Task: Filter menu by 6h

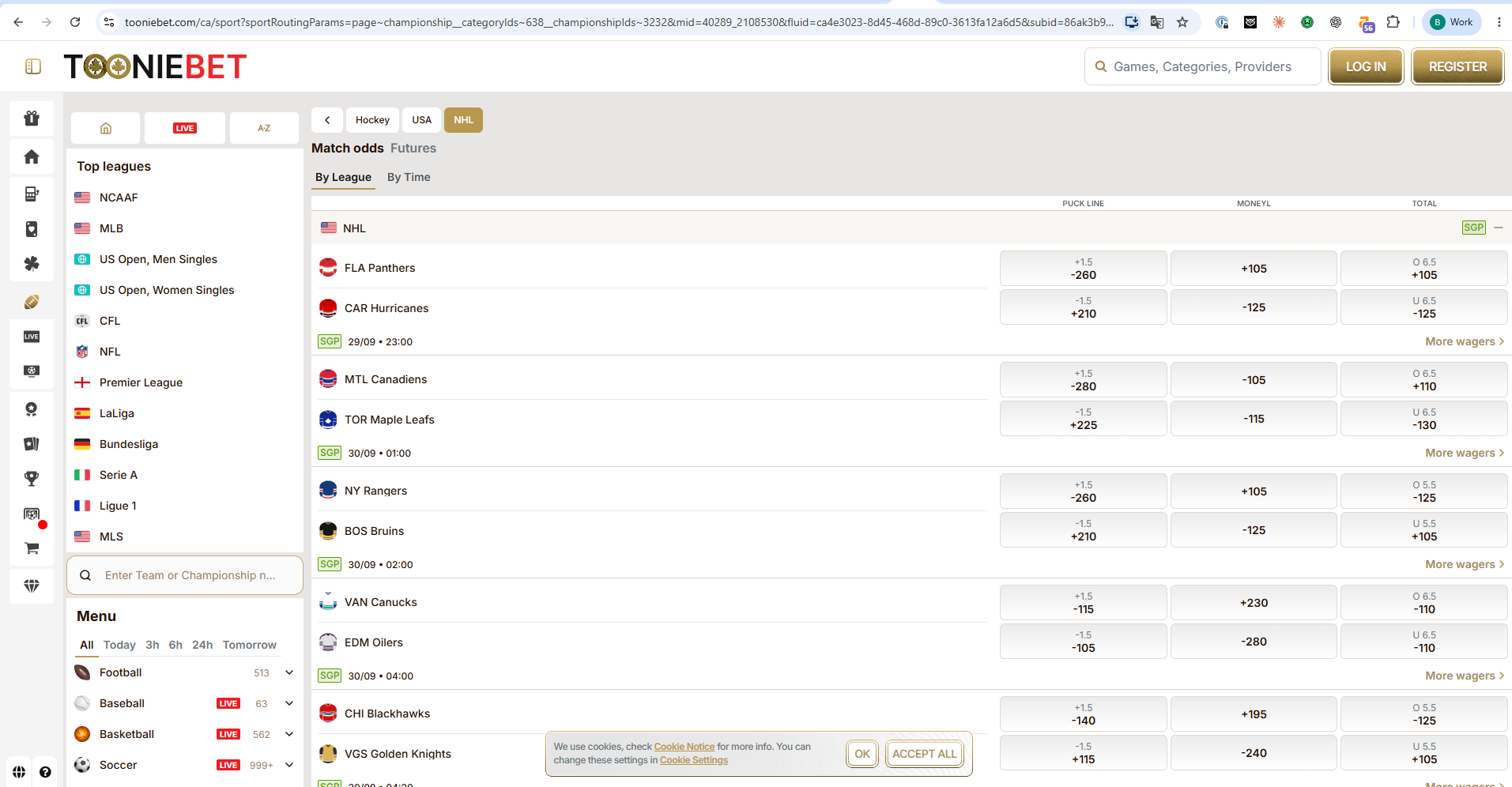Action: coord(175,645)
